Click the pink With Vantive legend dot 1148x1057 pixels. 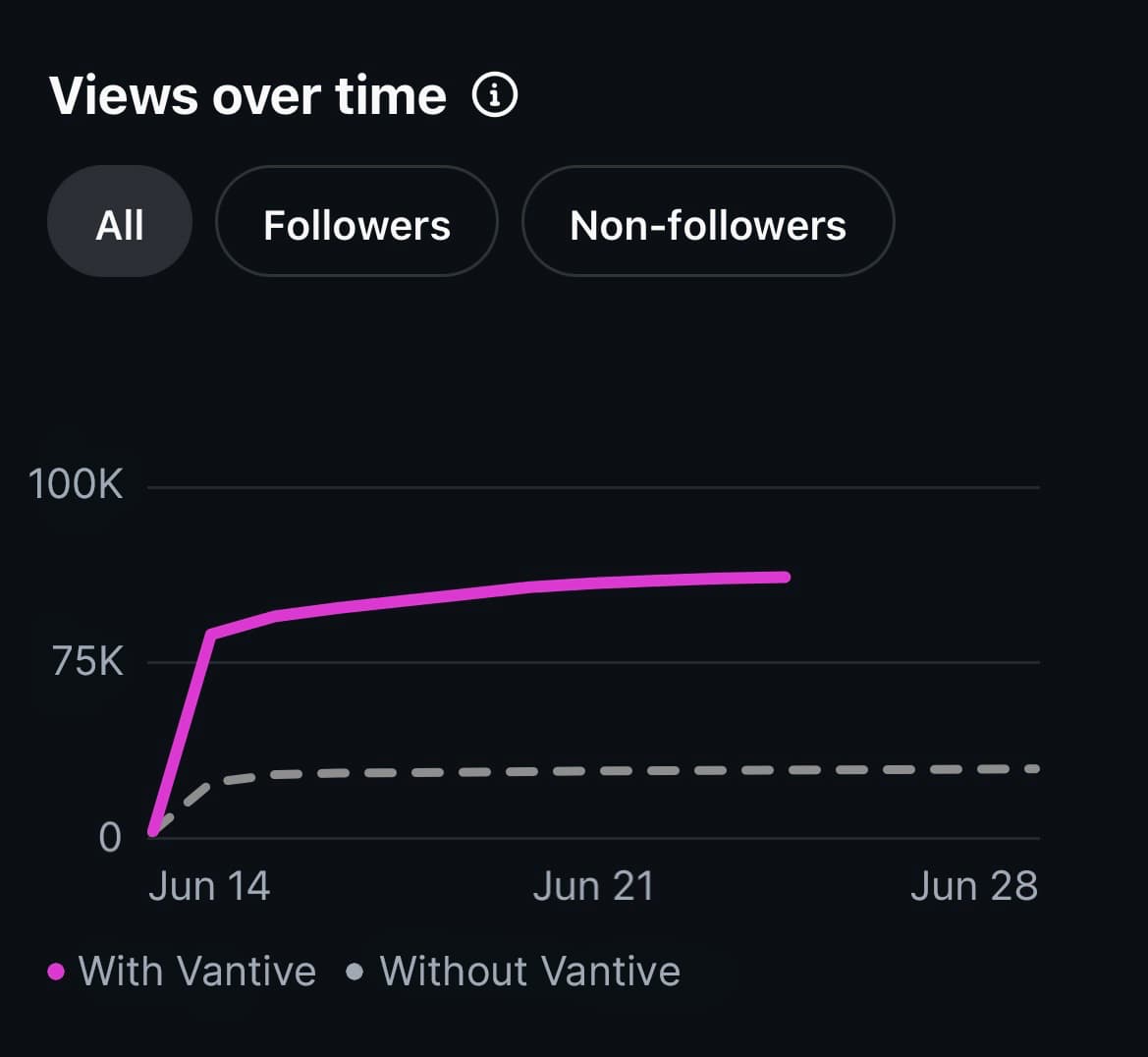[x=56, y=973]
